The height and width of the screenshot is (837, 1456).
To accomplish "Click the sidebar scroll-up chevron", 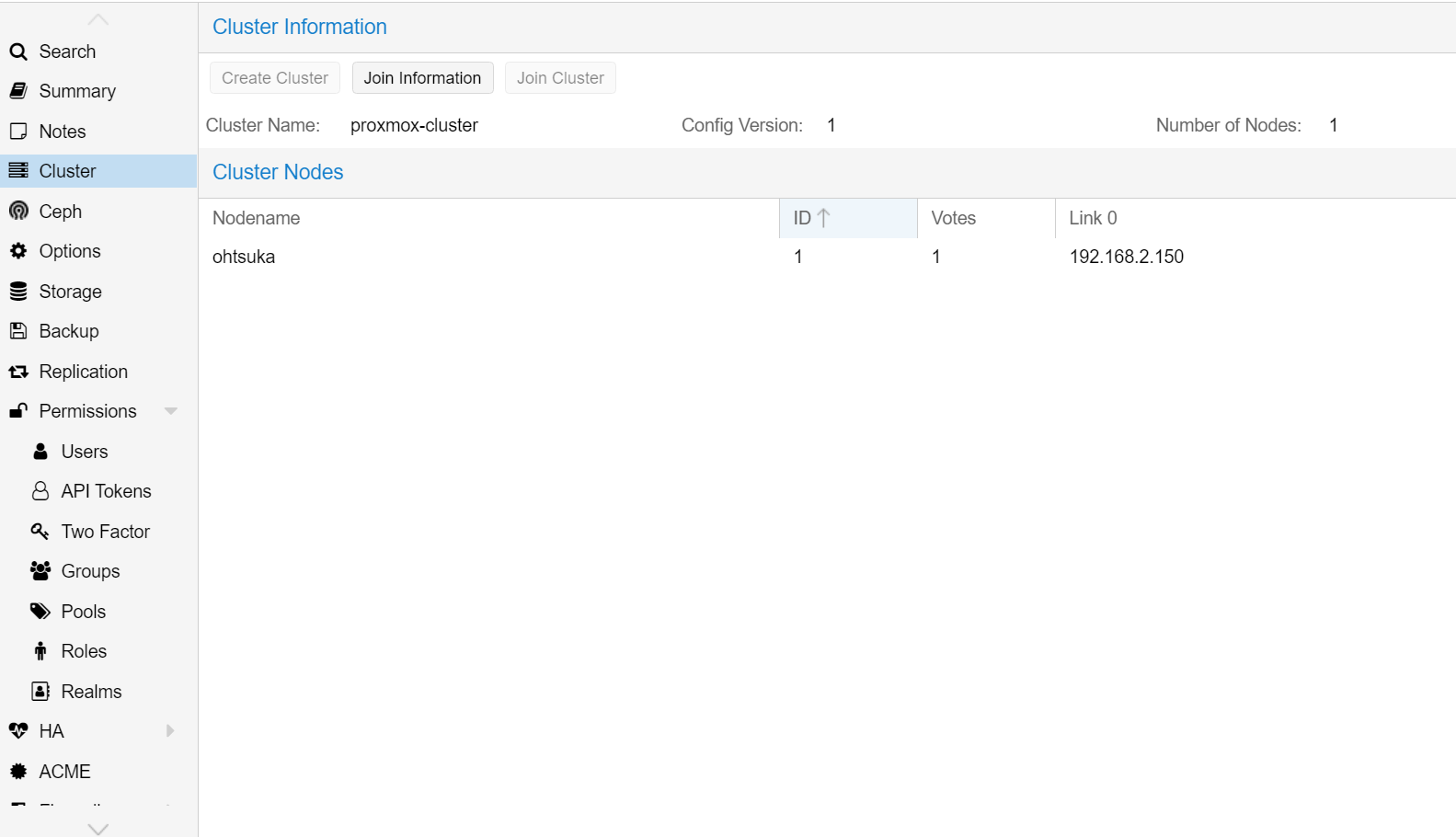I will [x=98, y=20].
